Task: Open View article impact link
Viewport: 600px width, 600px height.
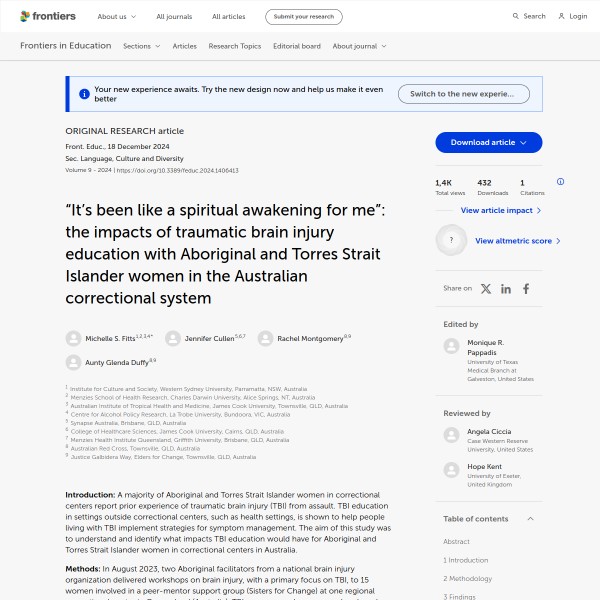Action: (500, 211)
